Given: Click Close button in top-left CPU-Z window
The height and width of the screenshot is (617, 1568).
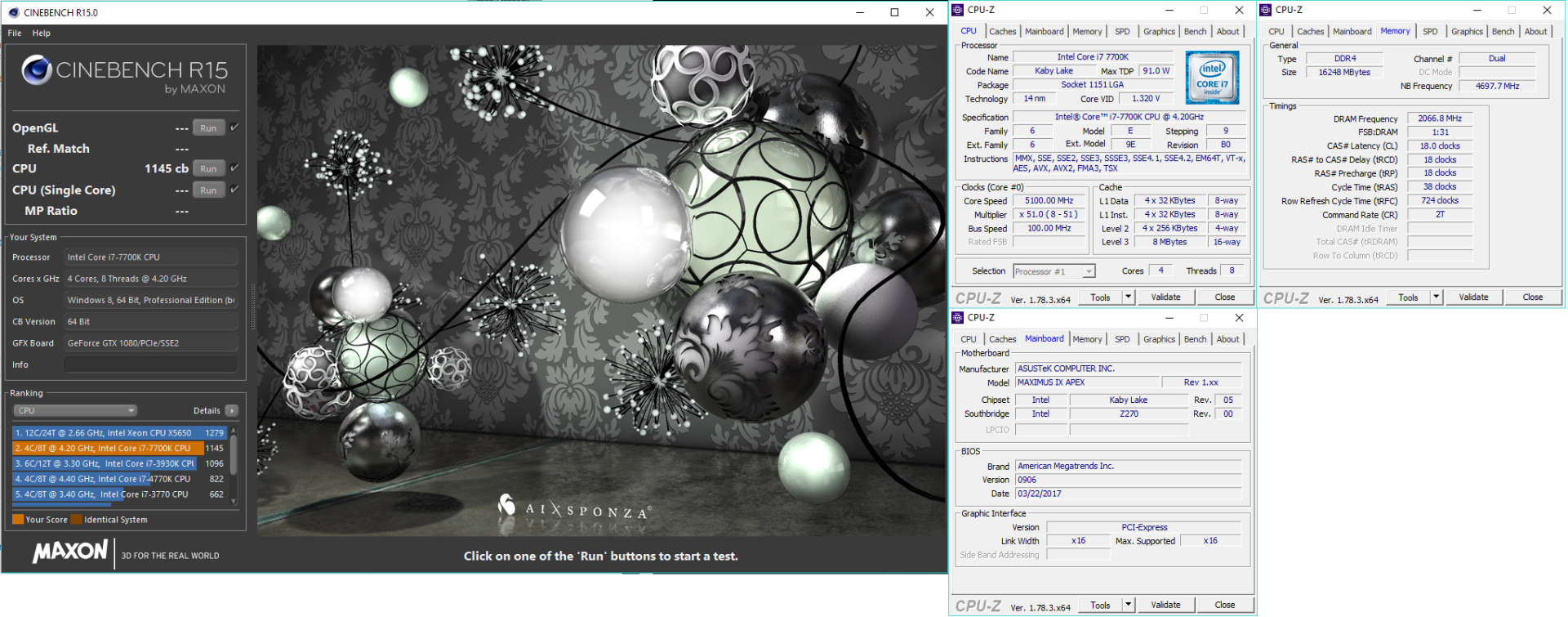Looking at the screenshot, I should 1224,297.
